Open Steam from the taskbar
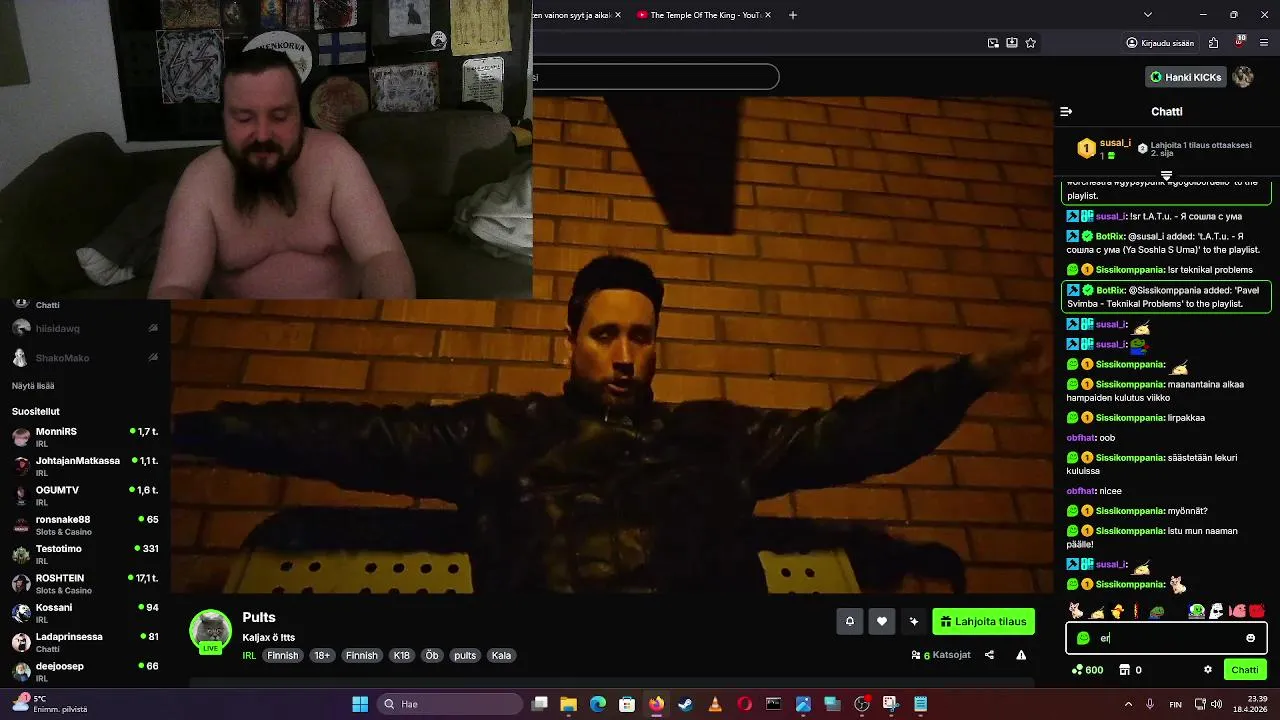The width and height of the screenshot is (1280, 720). (x=685, y=704)
